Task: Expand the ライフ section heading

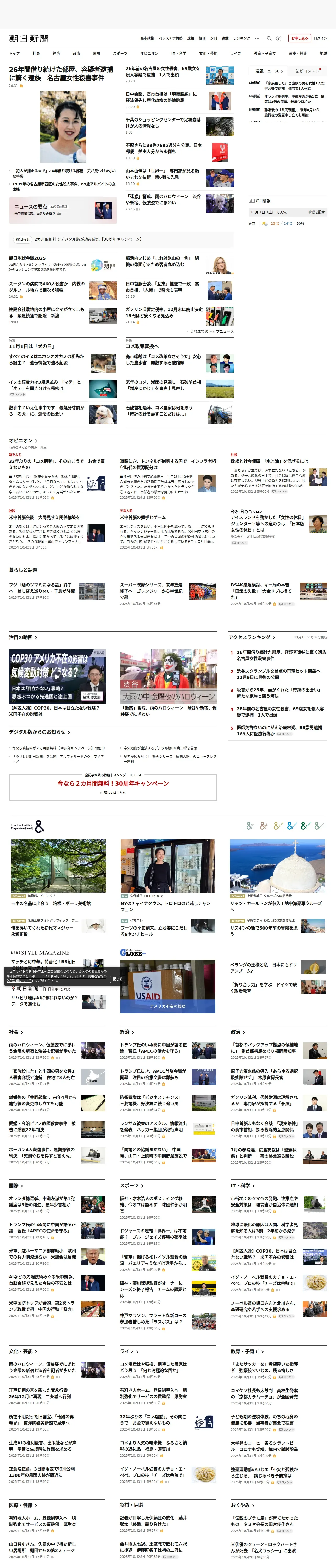Action: [x=129, y=1351]
